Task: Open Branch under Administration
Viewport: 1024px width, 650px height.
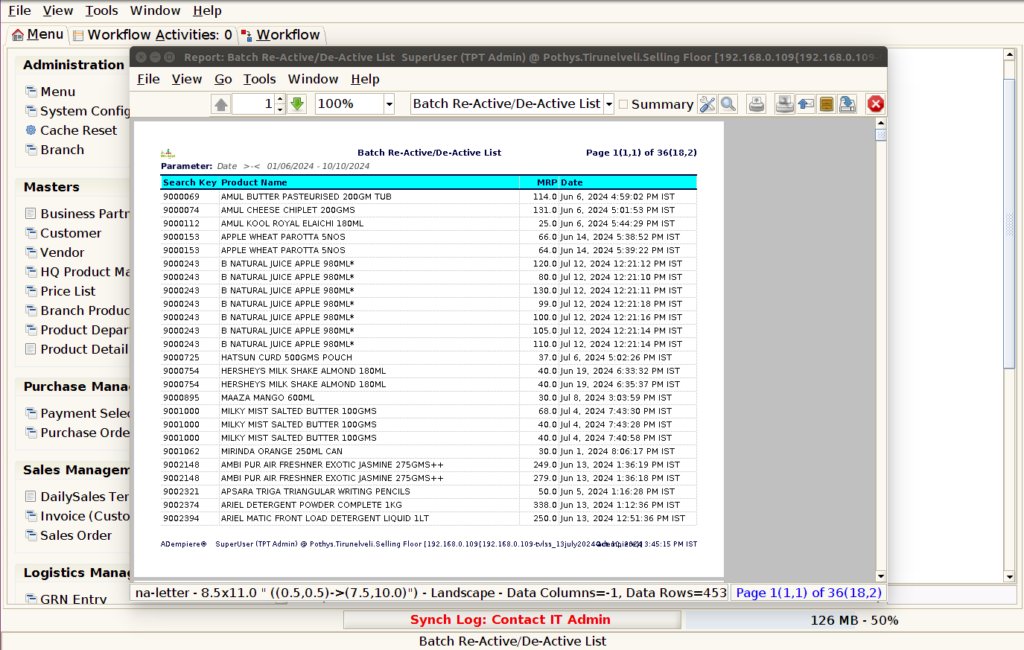Action: coord(62,150)
